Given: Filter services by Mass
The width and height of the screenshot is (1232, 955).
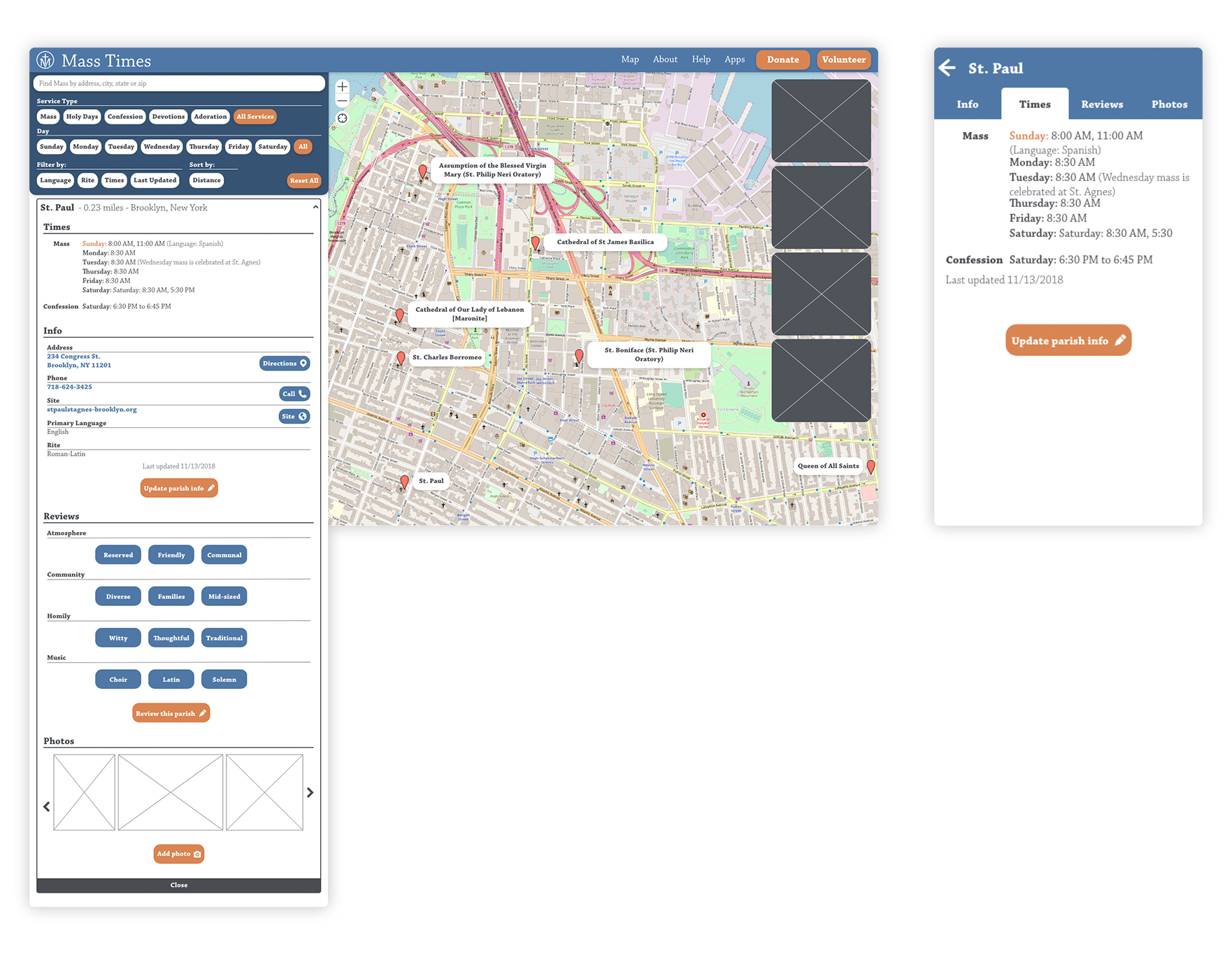Looking at the screenshot, I should 48,117.
